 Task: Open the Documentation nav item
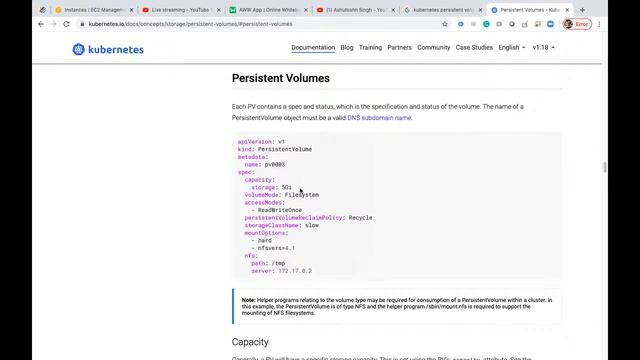coord(313,47)
